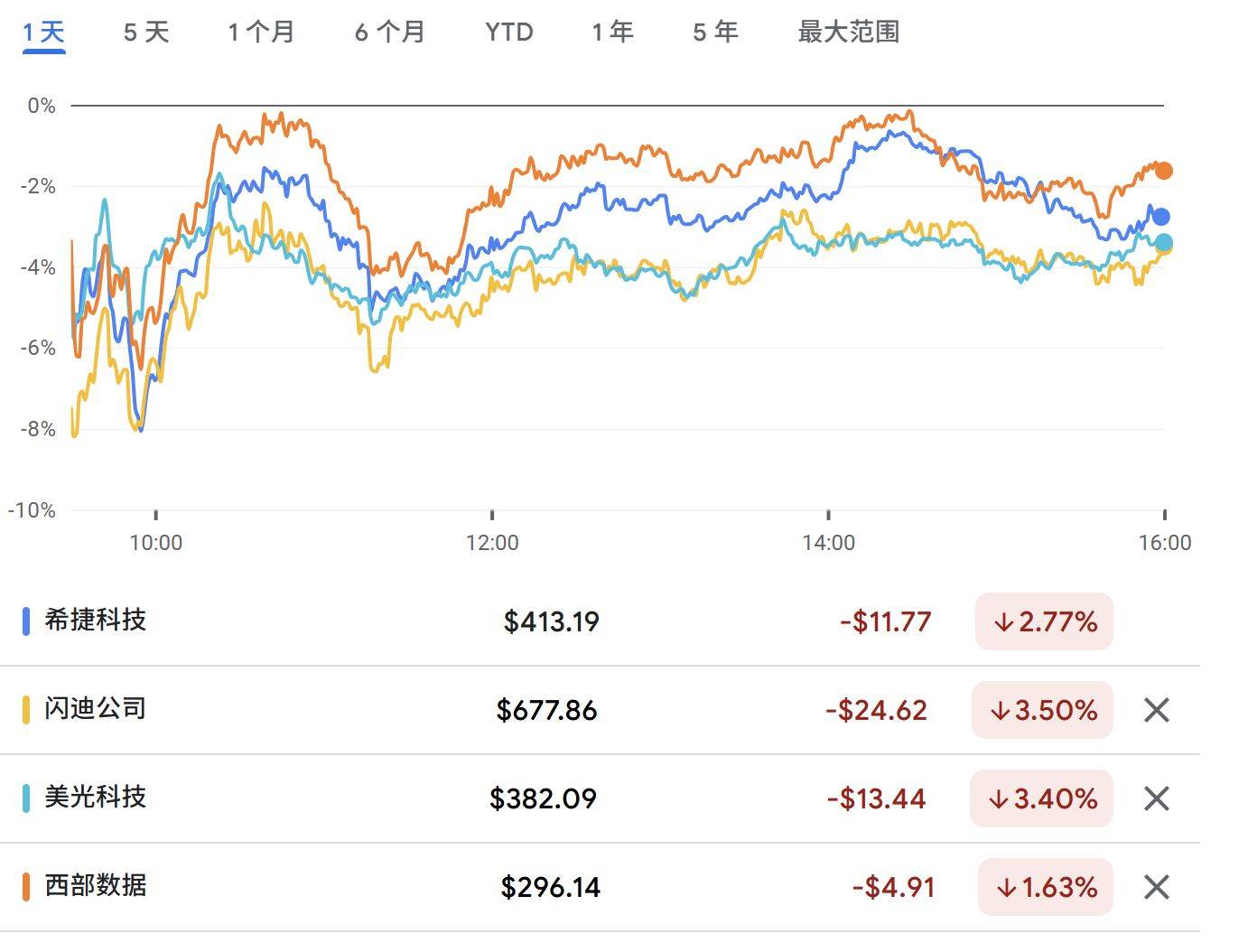
Task: Choose the 最大范围 range tab
Action: tap(848, 33)
